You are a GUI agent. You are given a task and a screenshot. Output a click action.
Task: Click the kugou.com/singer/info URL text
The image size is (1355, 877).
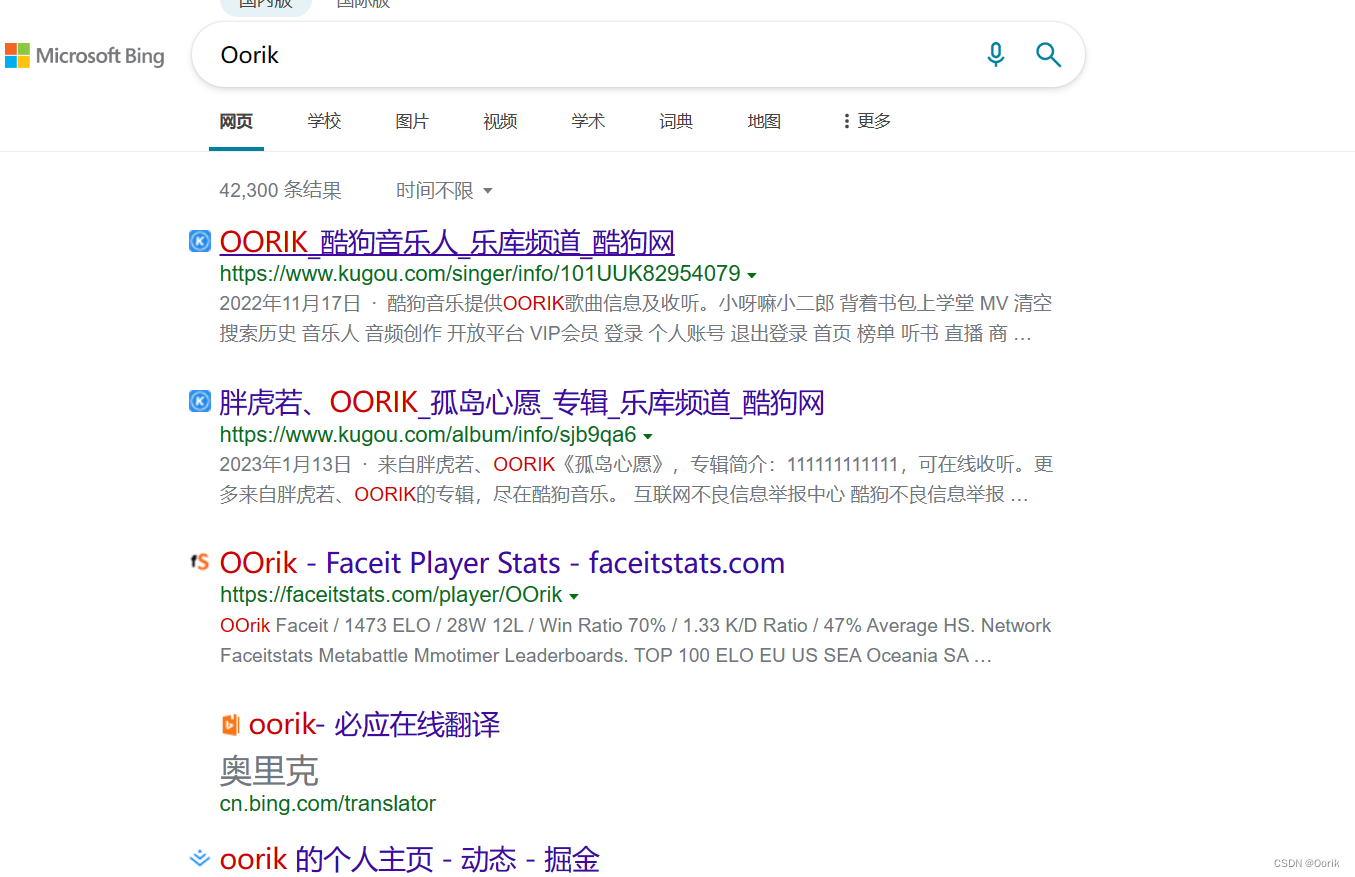480,274
